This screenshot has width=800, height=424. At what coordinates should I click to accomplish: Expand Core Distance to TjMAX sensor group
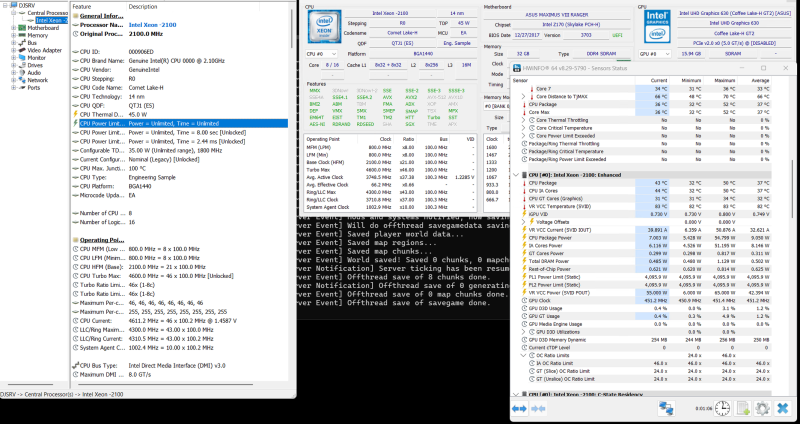(x=524, y=96)
